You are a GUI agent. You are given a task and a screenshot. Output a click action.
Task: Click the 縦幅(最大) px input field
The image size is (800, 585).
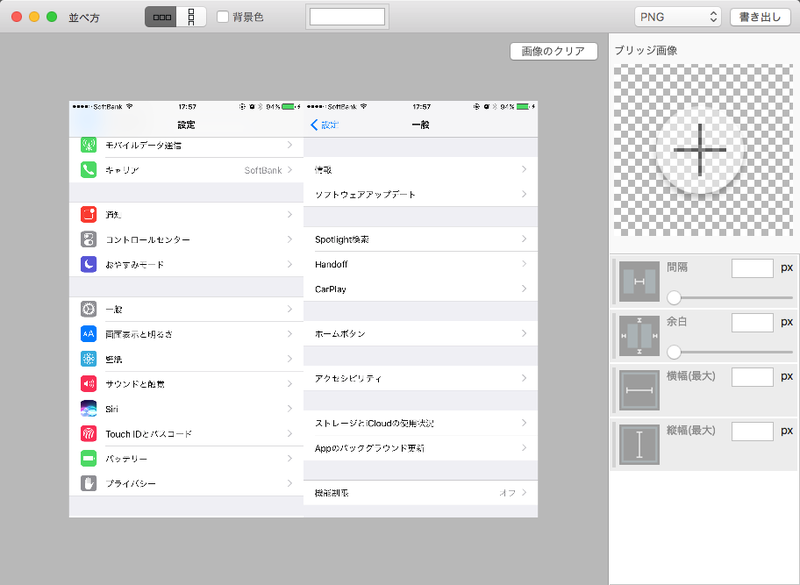(752, 431)
